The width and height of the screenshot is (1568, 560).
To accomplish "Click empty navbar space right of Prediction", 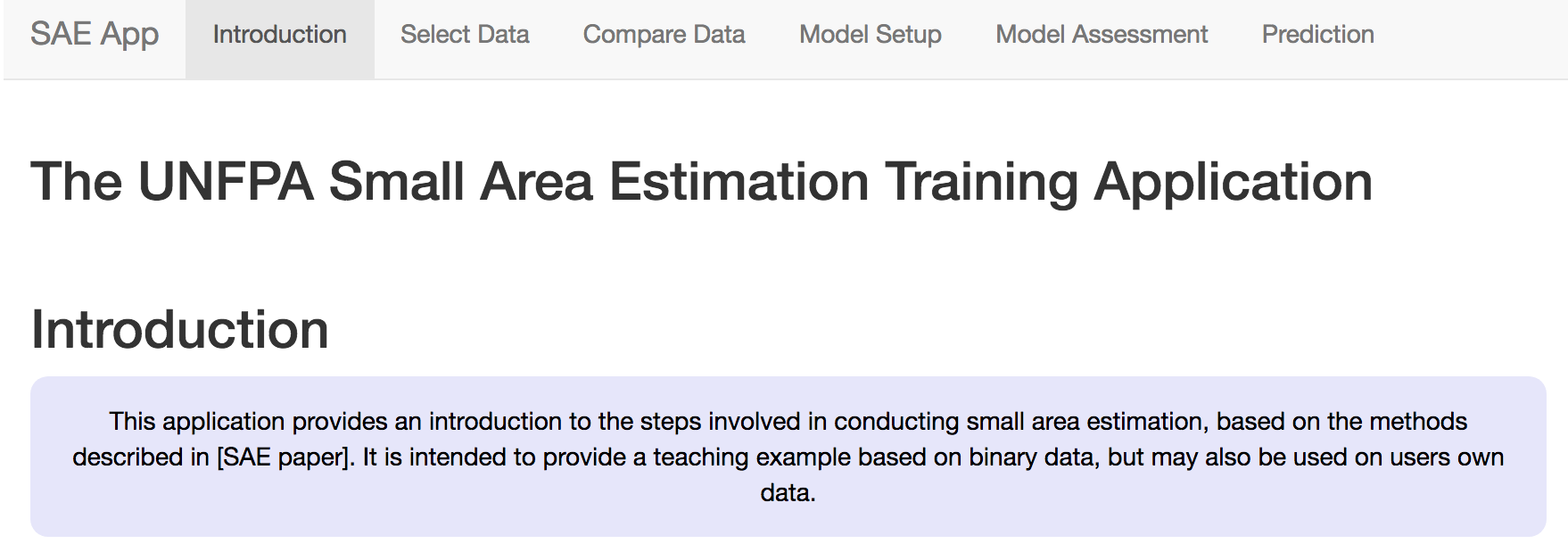I will (1472, 36).
